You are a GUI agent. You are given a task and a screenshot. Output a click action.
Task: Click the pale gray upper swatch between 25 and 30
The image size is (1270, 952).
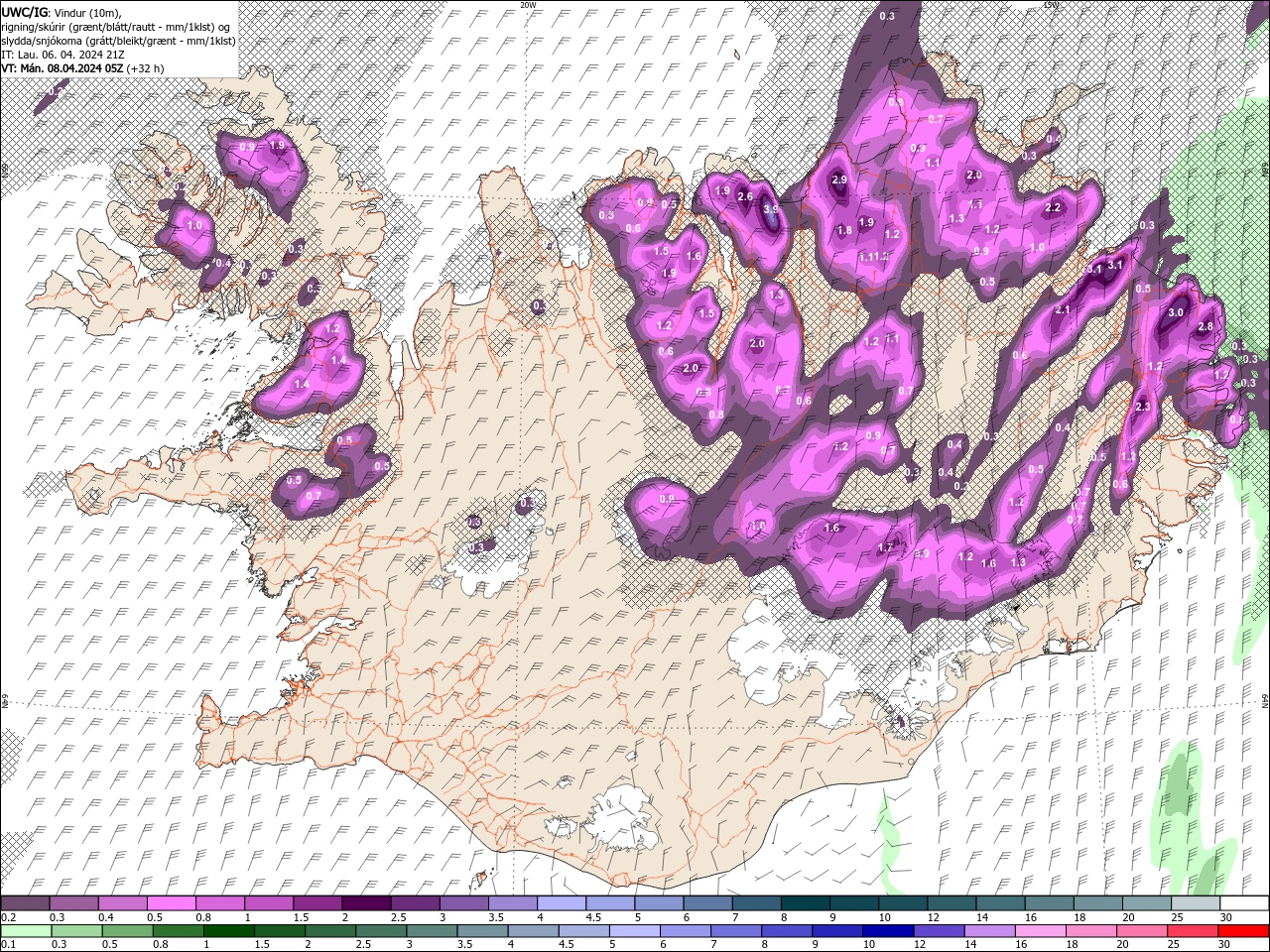(1196, 903)
